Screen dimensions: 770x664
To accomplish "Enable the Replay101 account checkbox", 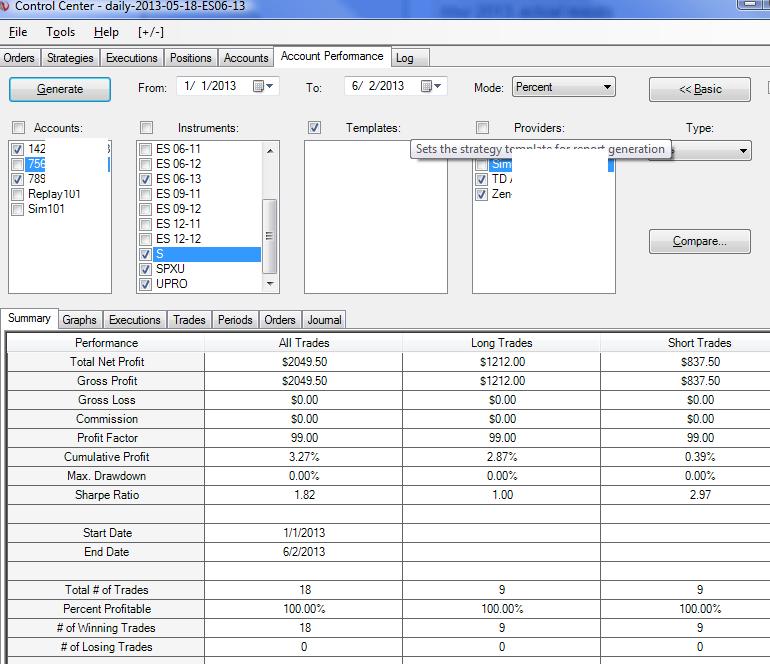I will [17, 194].
